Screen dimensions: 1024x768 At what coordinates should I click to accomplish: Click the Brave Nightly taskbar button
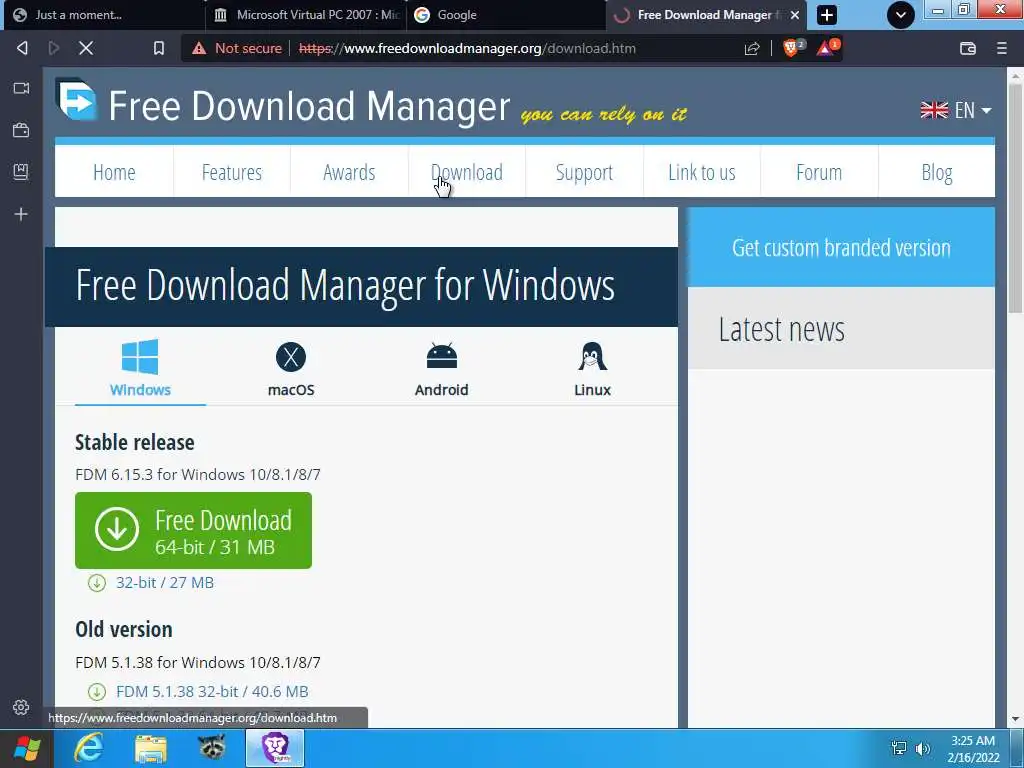pyautogui.click(x=275, y=748)
